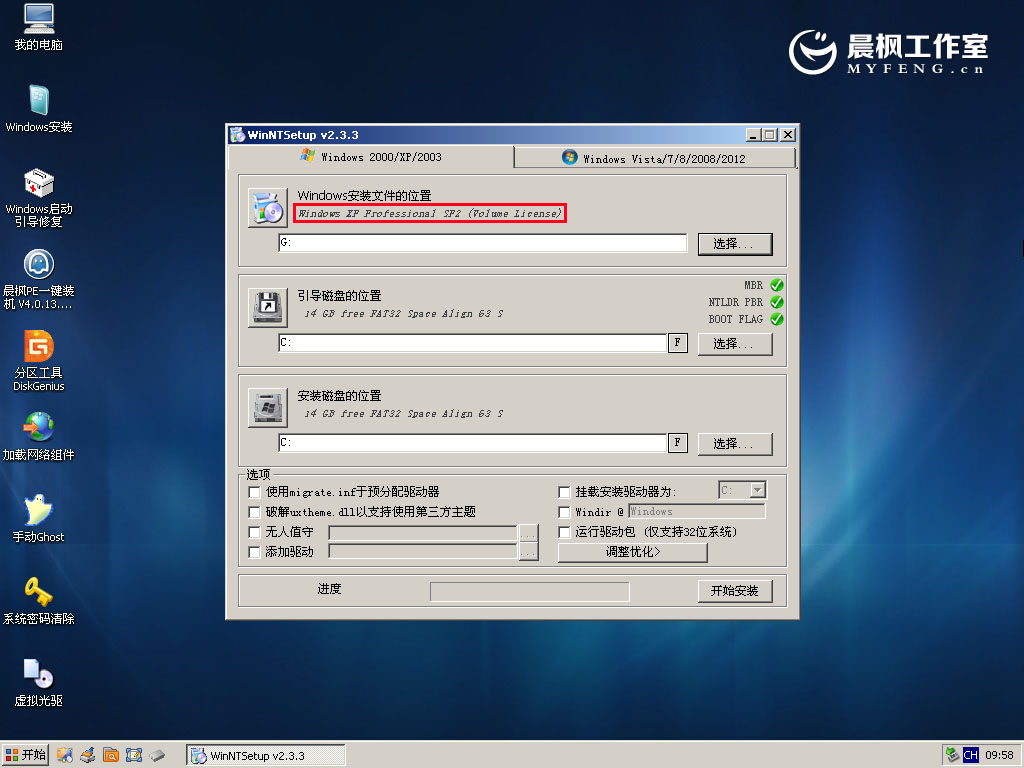Click the MBR green check indicator
This screenshot has height=768, width=1024.
(x=776, y=285)
